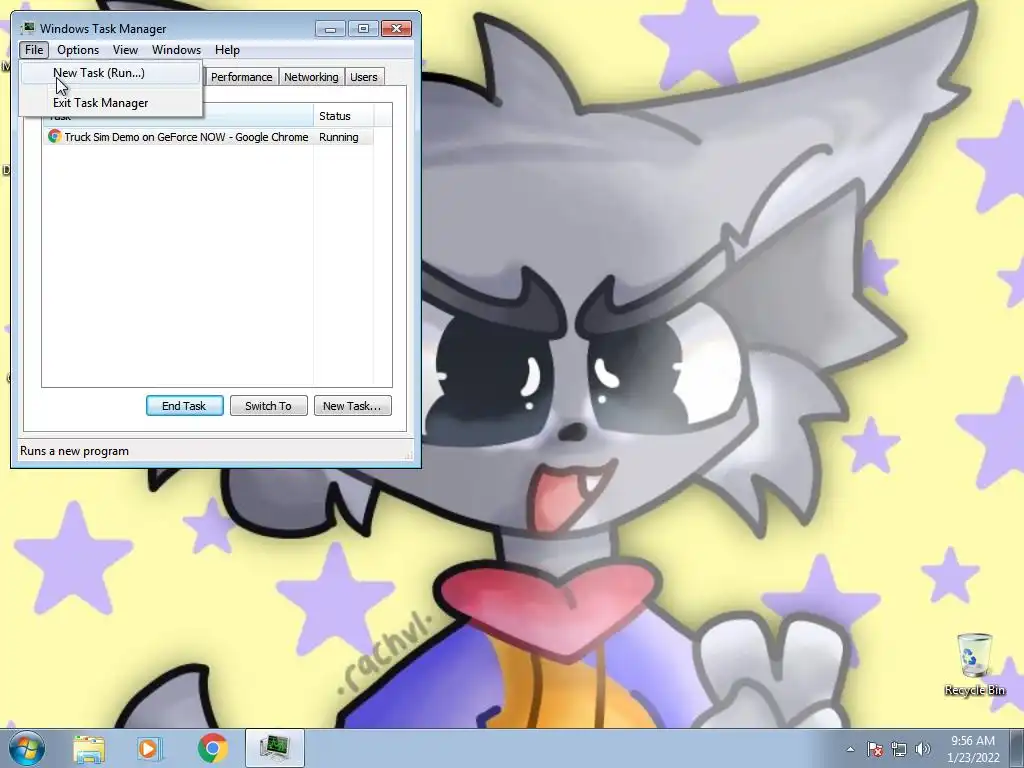Close the Task Manager window
Viewport: 1024px width, 768px height.
click(x=396, y=29)
